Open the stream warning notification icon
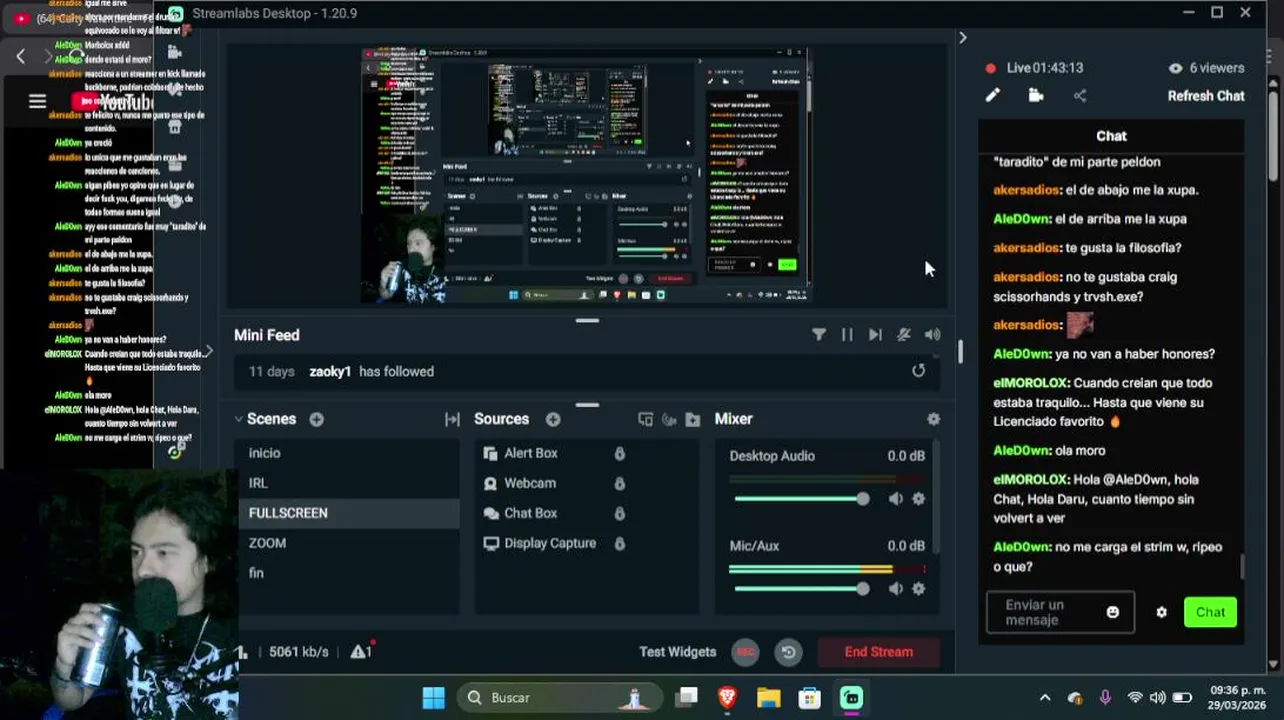 (361, 652)
